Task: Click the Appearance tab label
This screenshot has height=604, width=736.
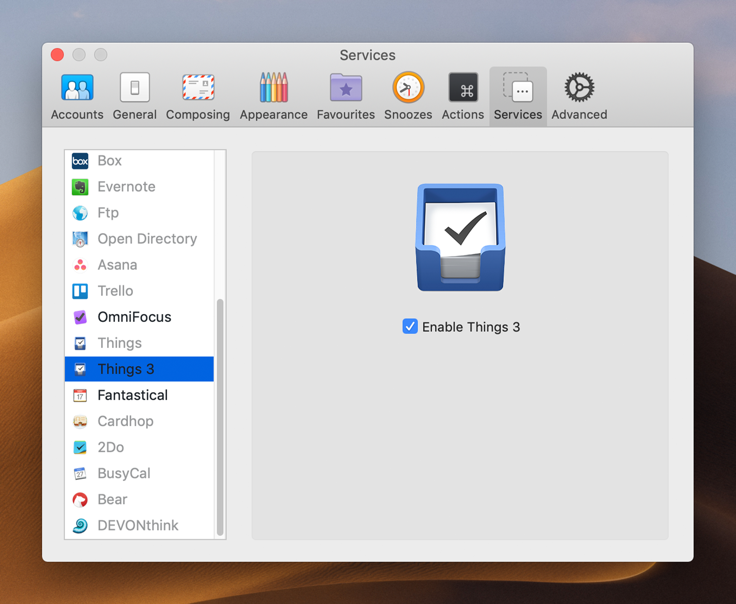Action: point(274,115)
